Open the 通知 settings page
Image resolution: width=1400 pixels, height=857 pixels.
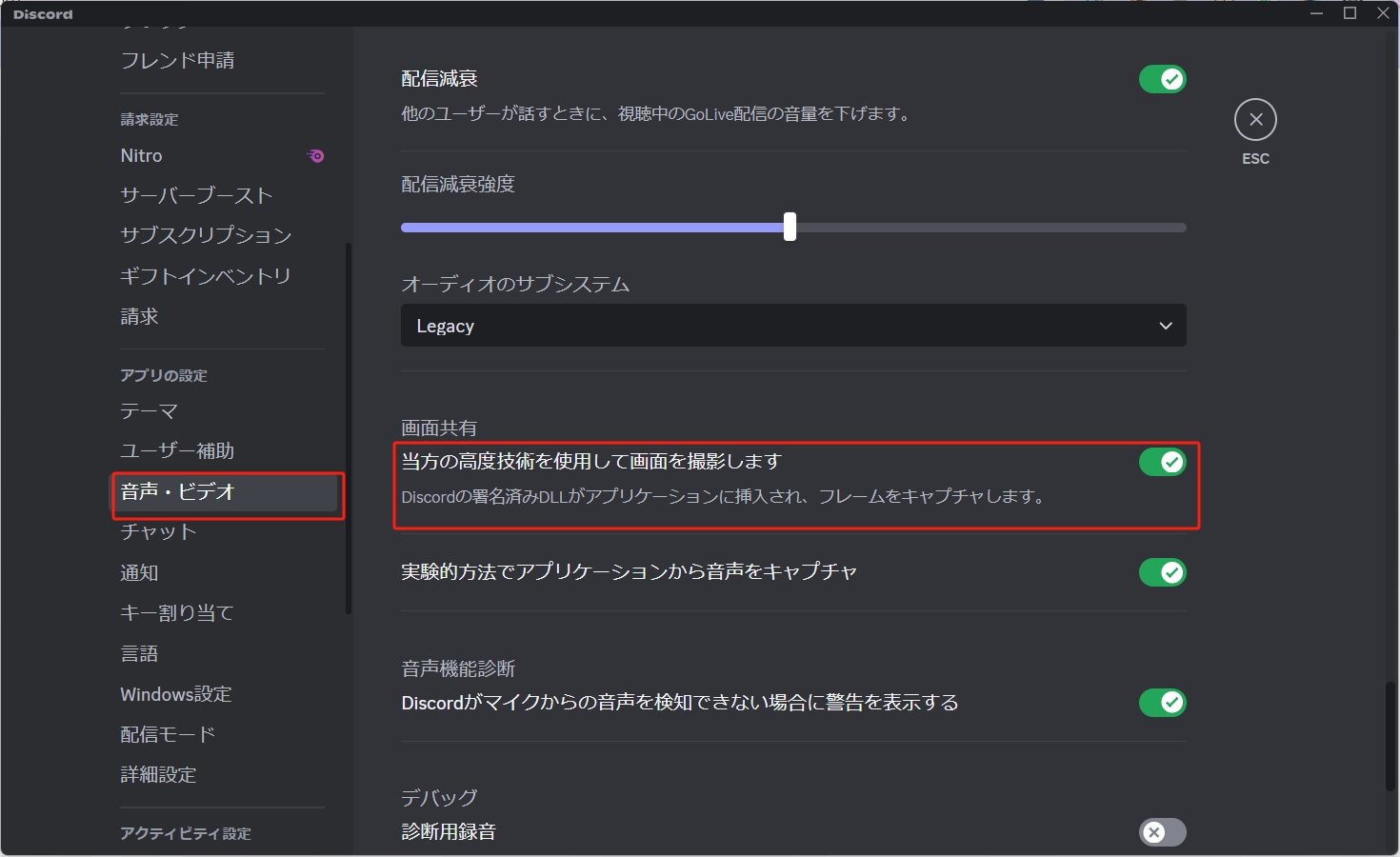[x=139, y=572]
